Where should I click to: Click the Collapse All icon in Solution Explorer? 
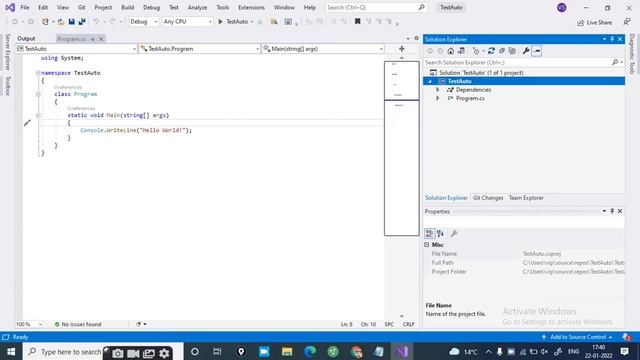click(502, 51)
